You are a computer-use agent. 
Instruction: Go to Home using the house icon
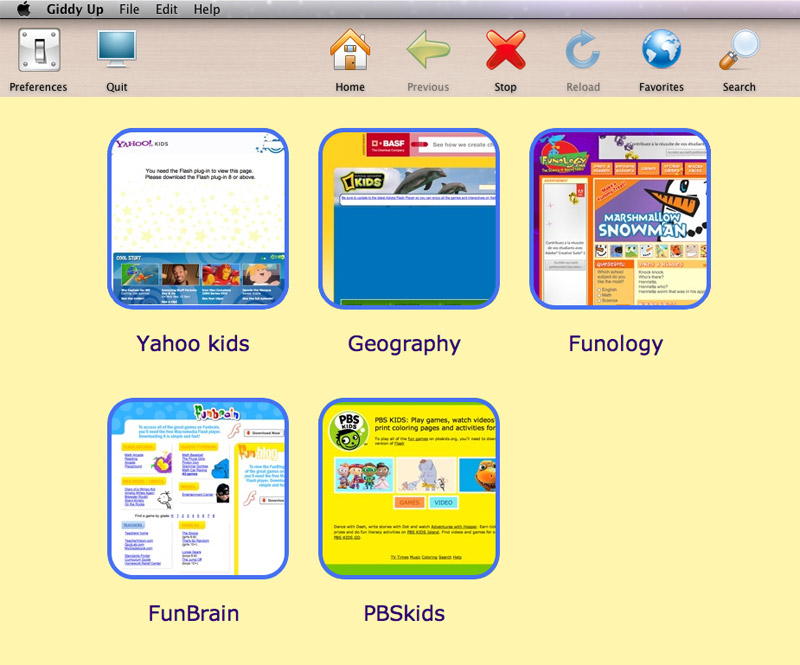click(x=350, y=49)
